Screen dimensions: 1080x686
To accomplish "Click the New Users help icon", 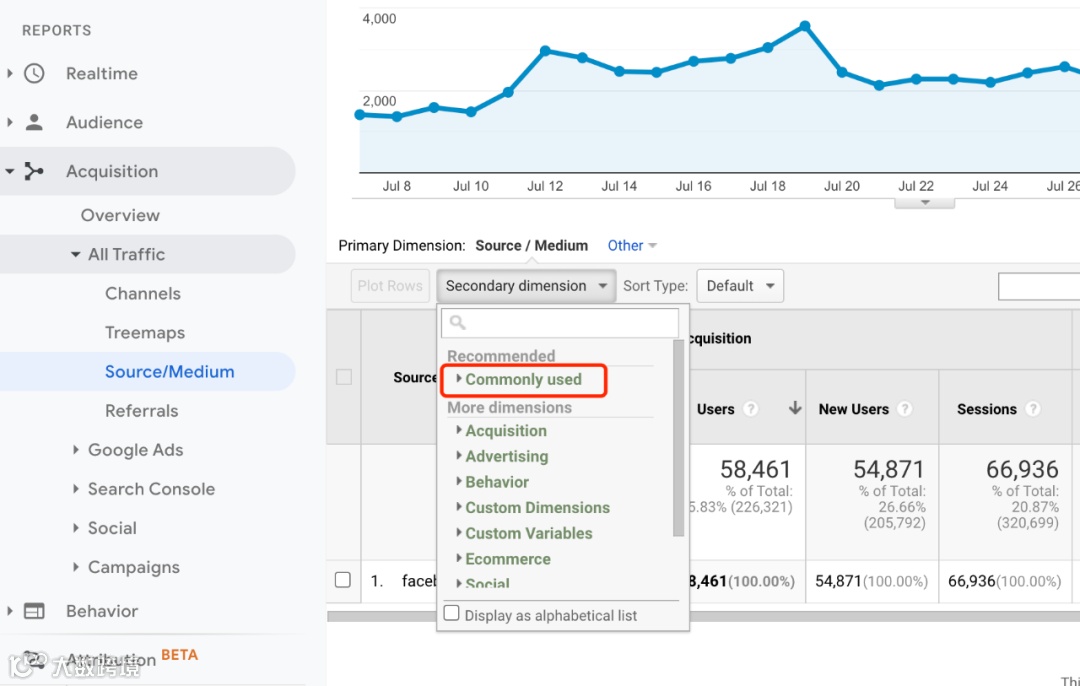I will 904,409.
